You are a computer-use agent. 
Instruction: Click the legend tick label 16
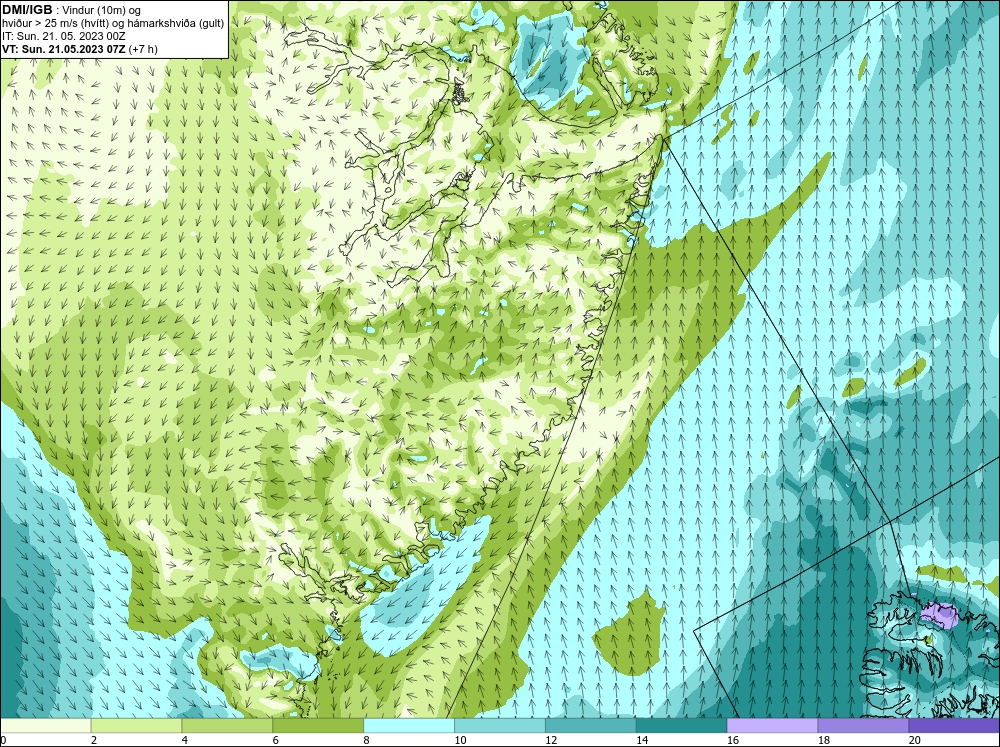point(733,740)
